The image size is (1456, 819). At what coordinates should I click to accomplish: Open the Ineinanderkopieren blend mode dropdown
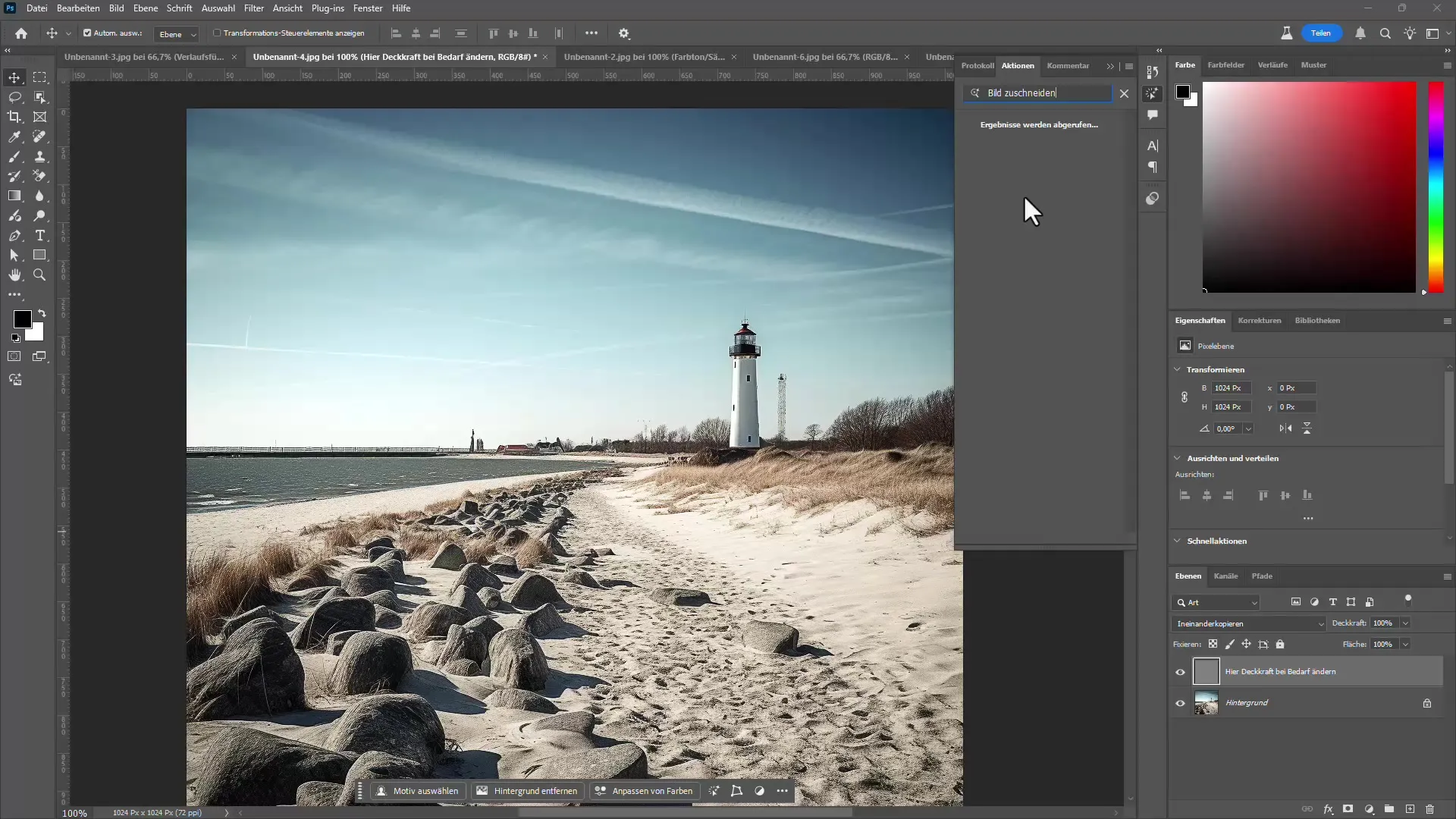click(x=1248, y=623)
